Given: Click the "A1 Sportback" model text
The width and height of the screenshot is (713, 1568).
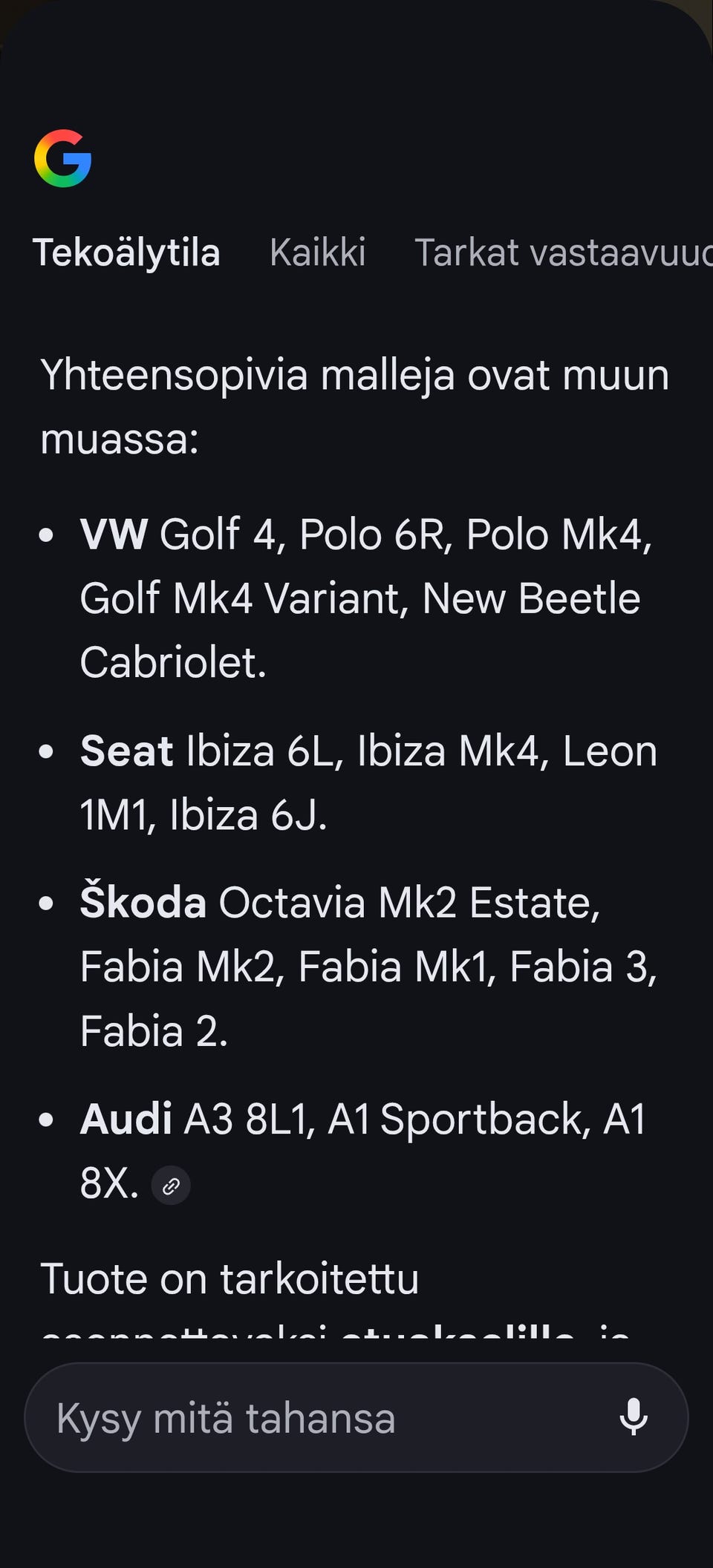Looking at the screenshot, I should click(458, 1120).
